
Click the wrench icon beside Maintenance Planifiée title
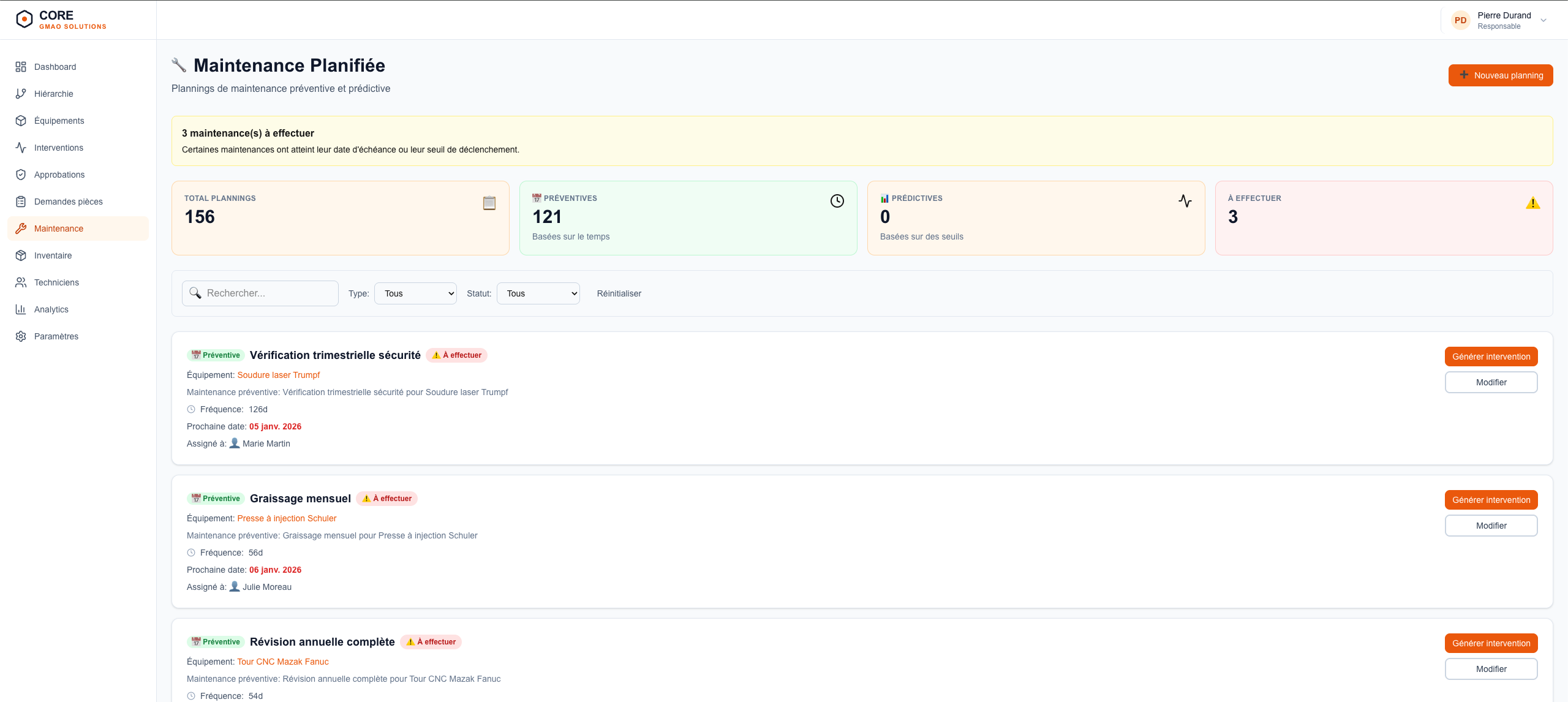pos(179,65)
